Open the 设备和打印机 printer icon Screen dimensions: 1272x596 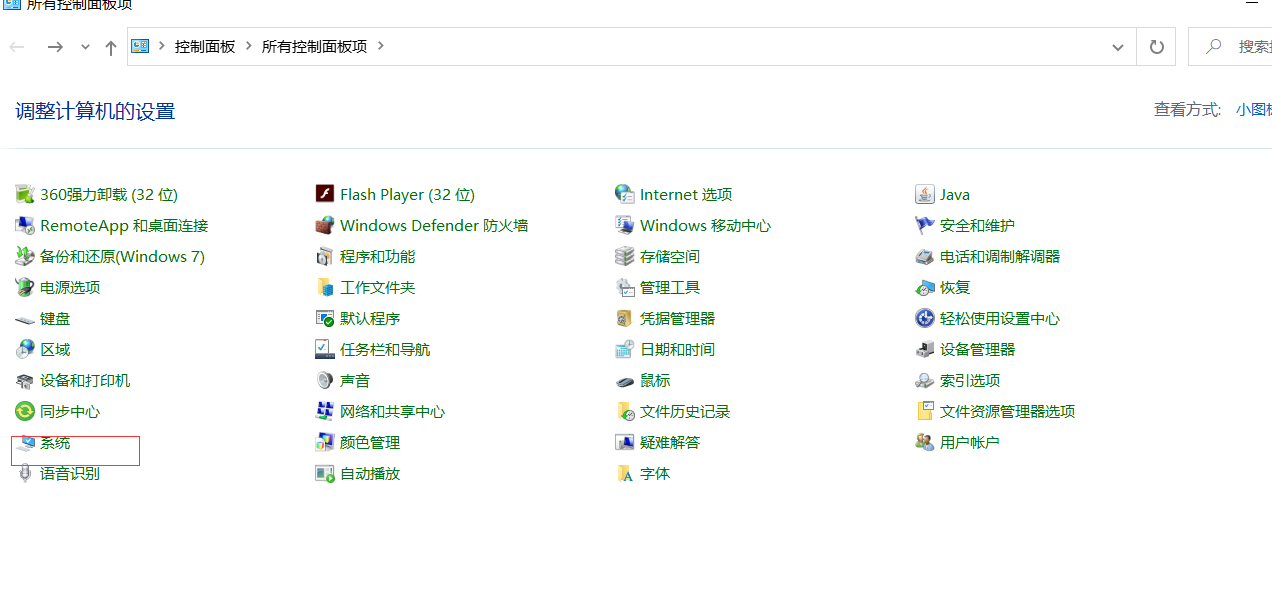pos(25,380)
